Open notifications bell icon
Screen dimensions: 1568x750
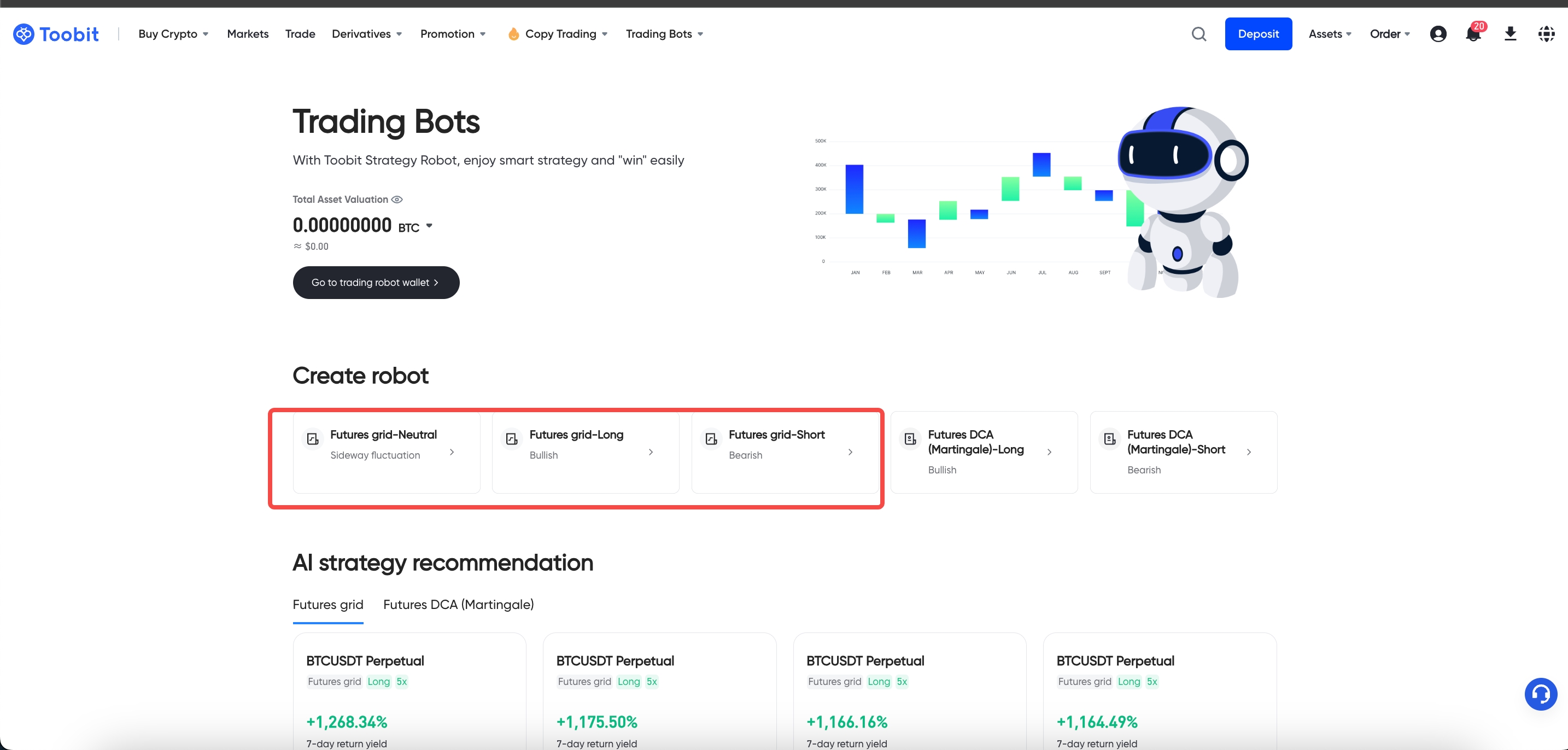(x=1473, y=34)
